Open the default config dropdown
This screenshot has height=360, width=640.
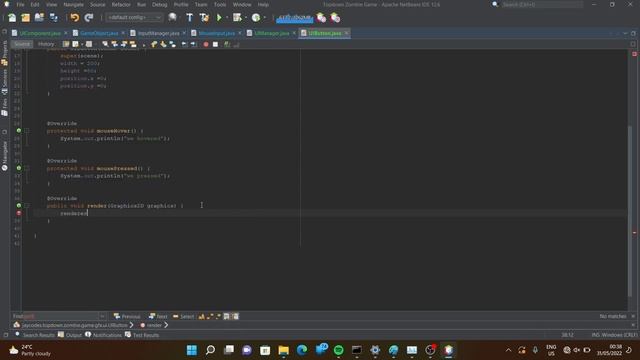134,18
